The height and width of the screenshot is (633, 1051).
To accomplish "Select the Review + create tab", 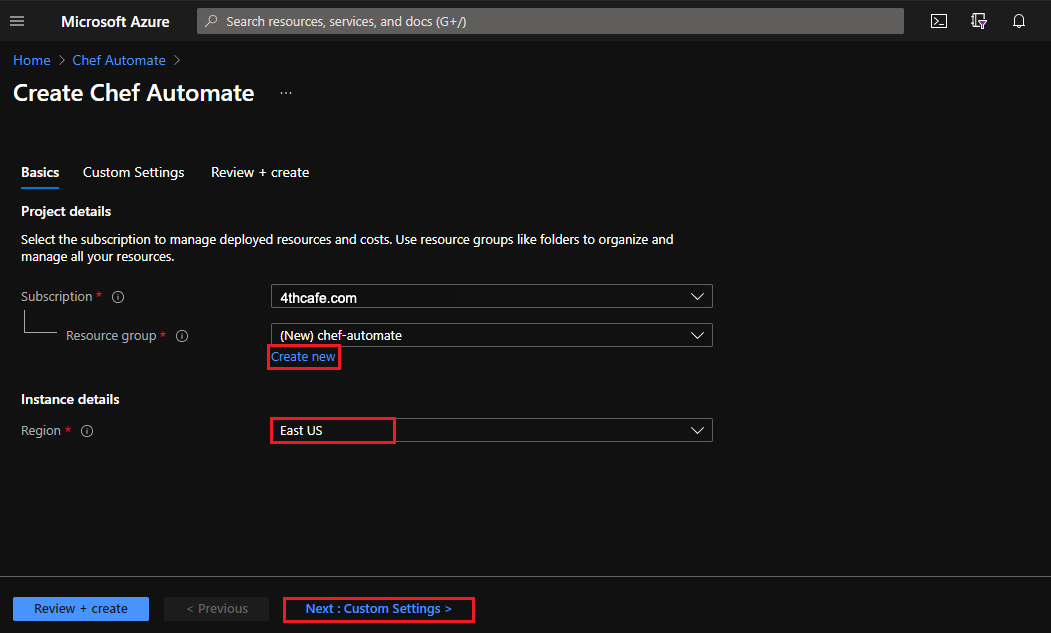I will (x=260, y=172).
